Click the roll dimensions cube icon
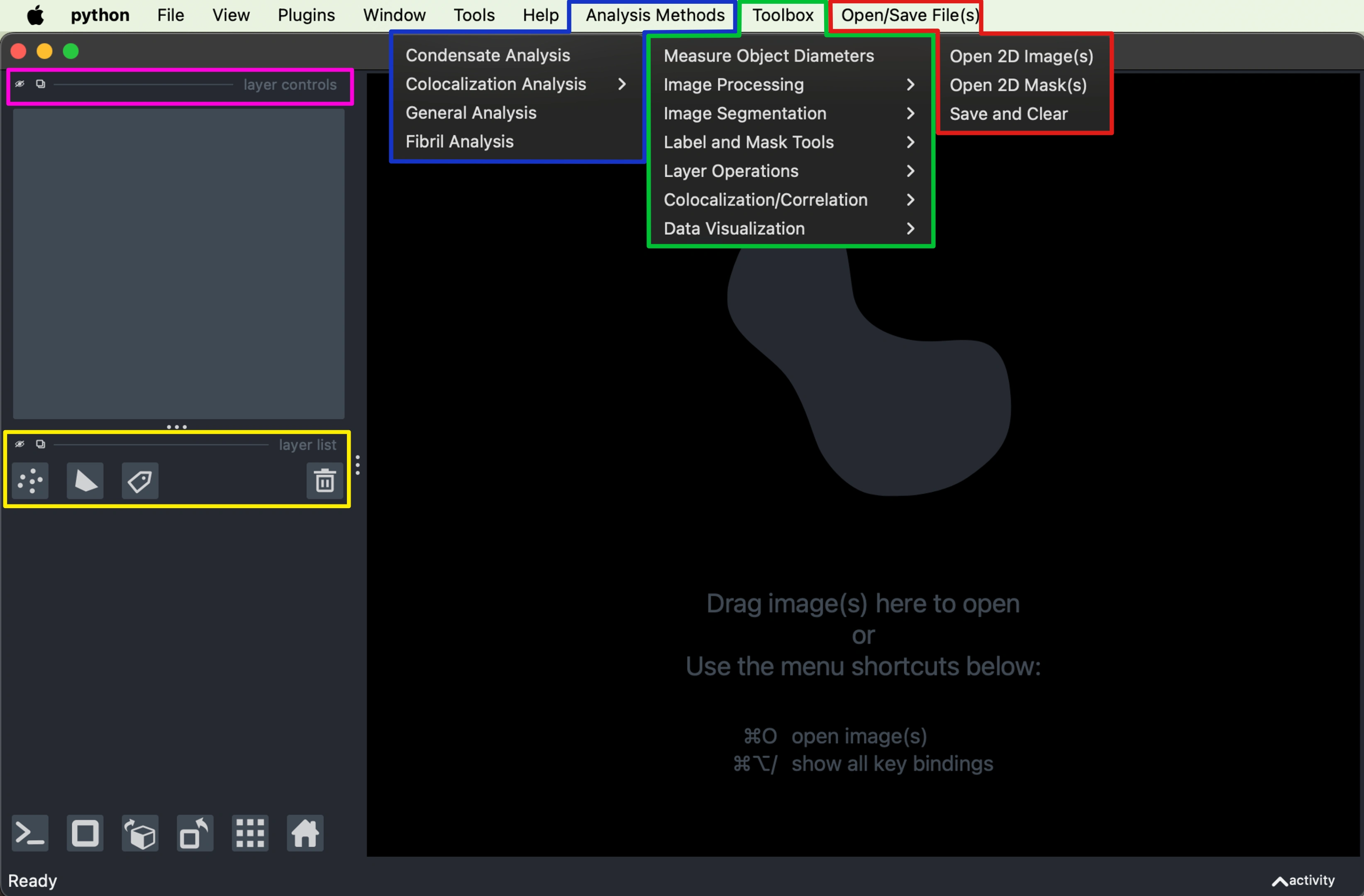The image size is (1364, 896). tap(140, 833)
